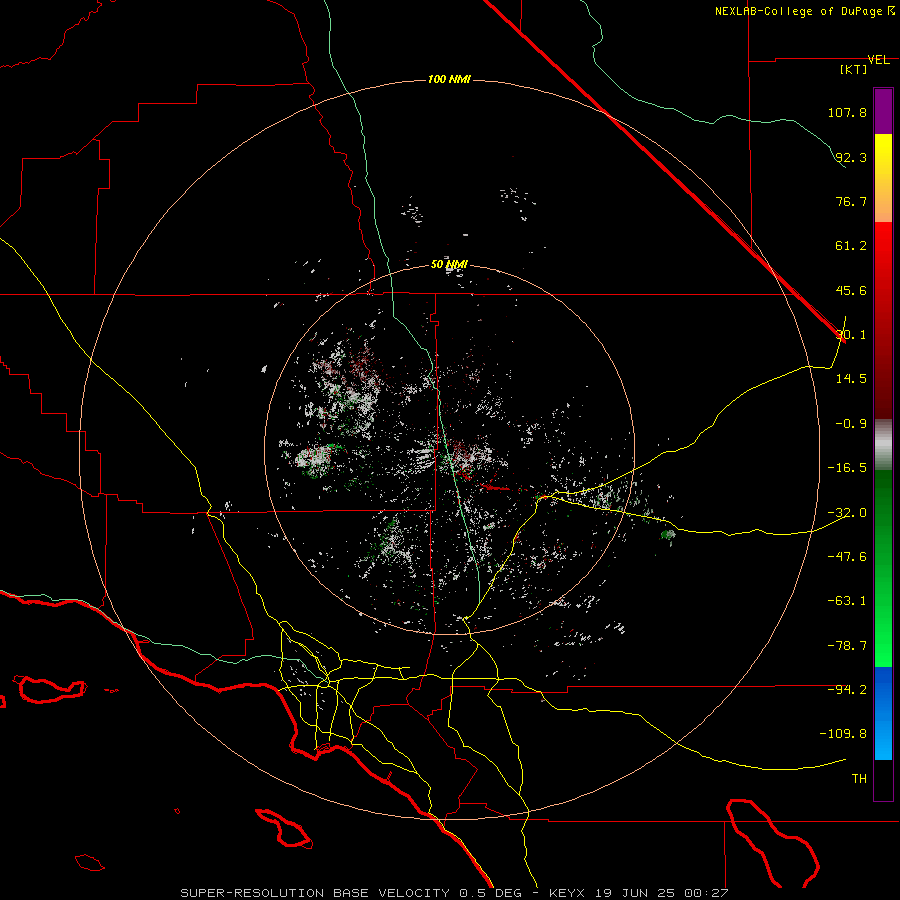Click the 61.2 legend value

(851, 246)
